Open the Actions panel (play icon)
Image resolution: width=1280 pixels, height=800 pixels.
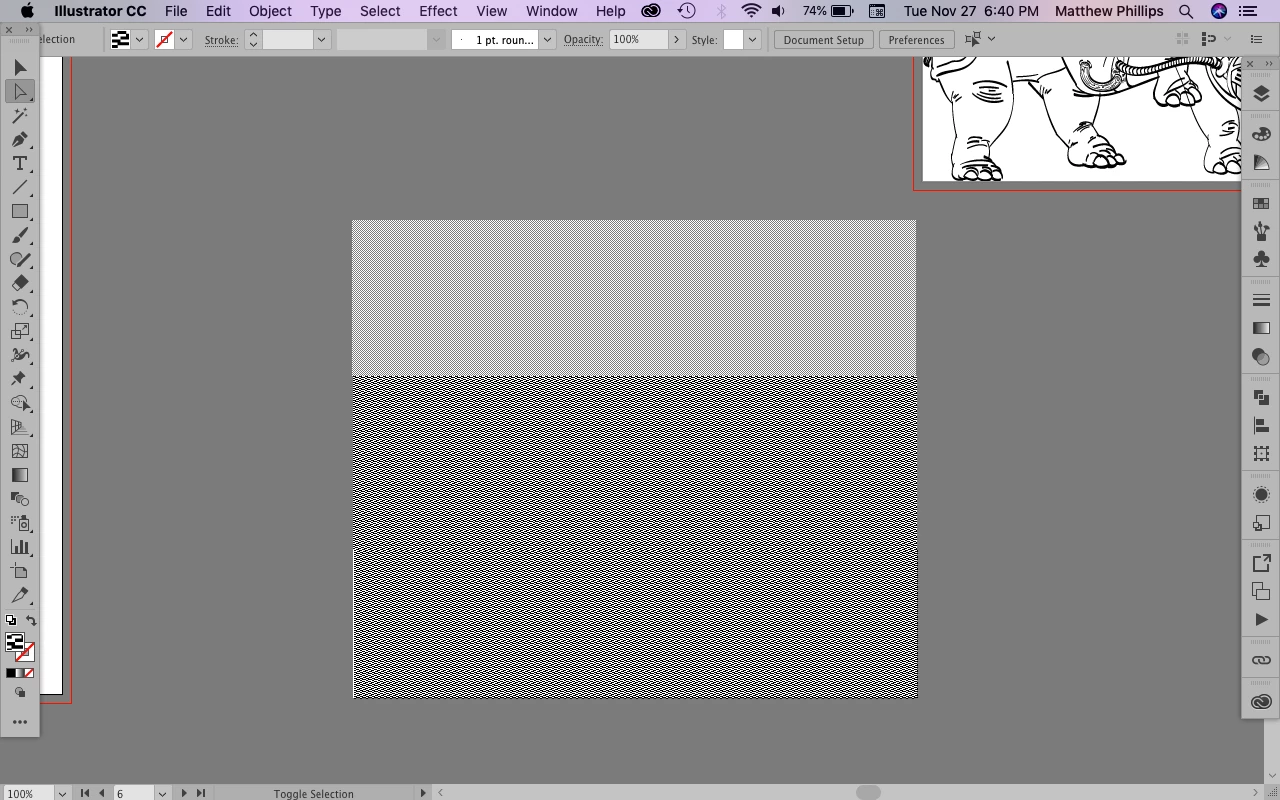(x=1261, y=620)
